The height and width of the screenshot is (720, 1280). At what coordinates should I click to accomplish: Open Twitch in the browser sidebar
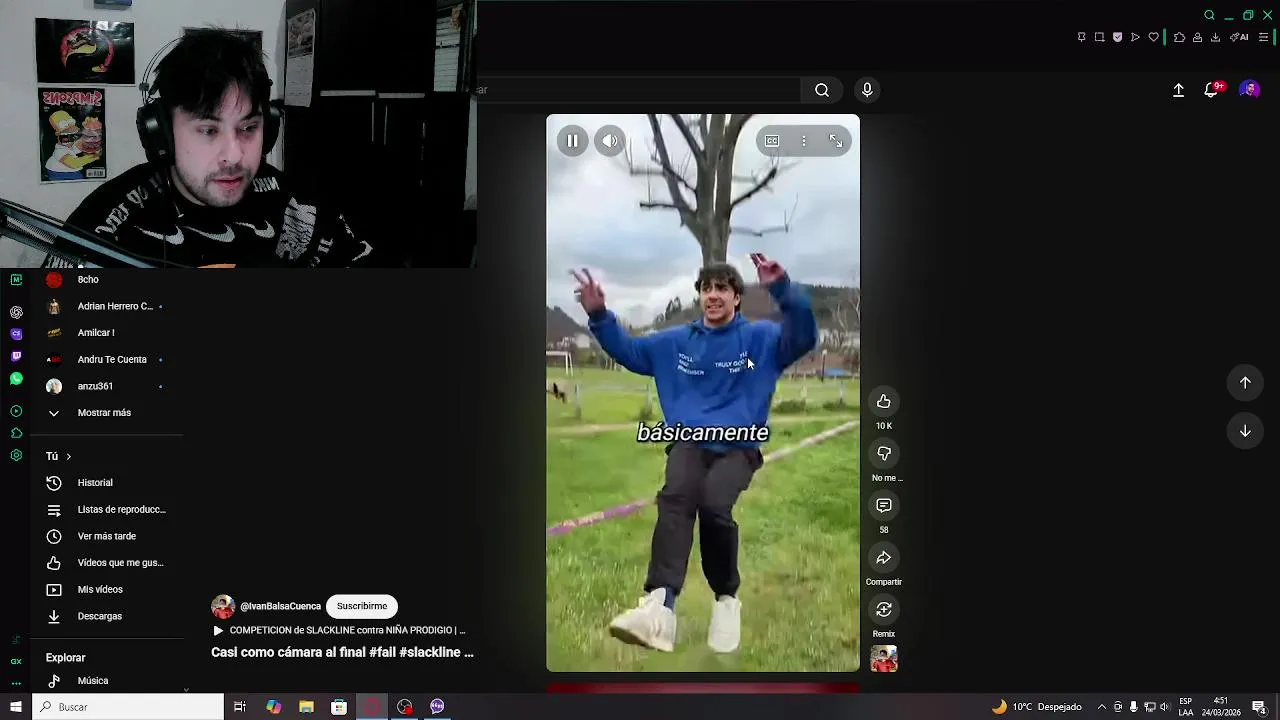[x=16, y=356]
